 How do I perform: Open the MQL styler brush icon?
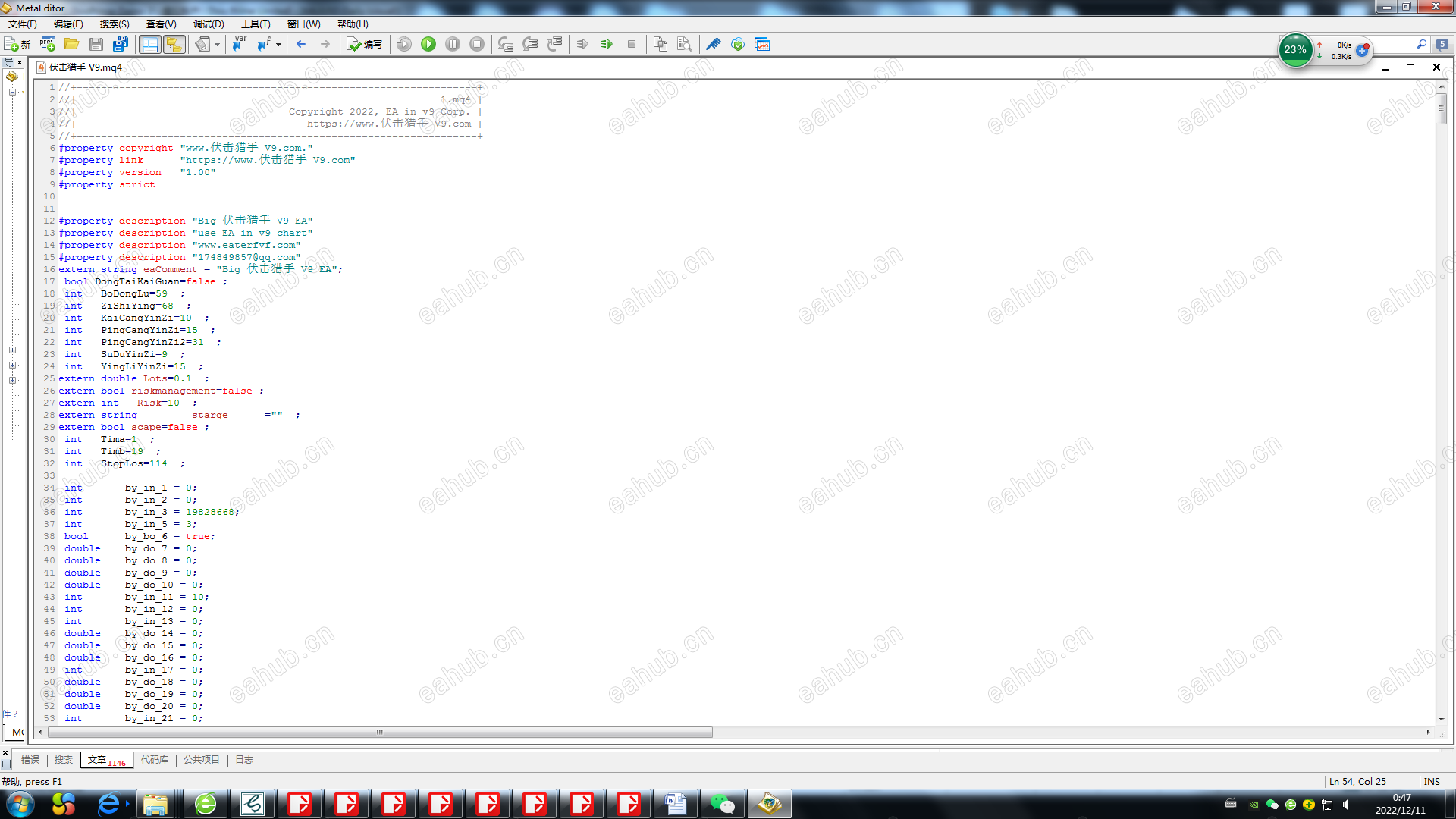click(x=713, y=44)
